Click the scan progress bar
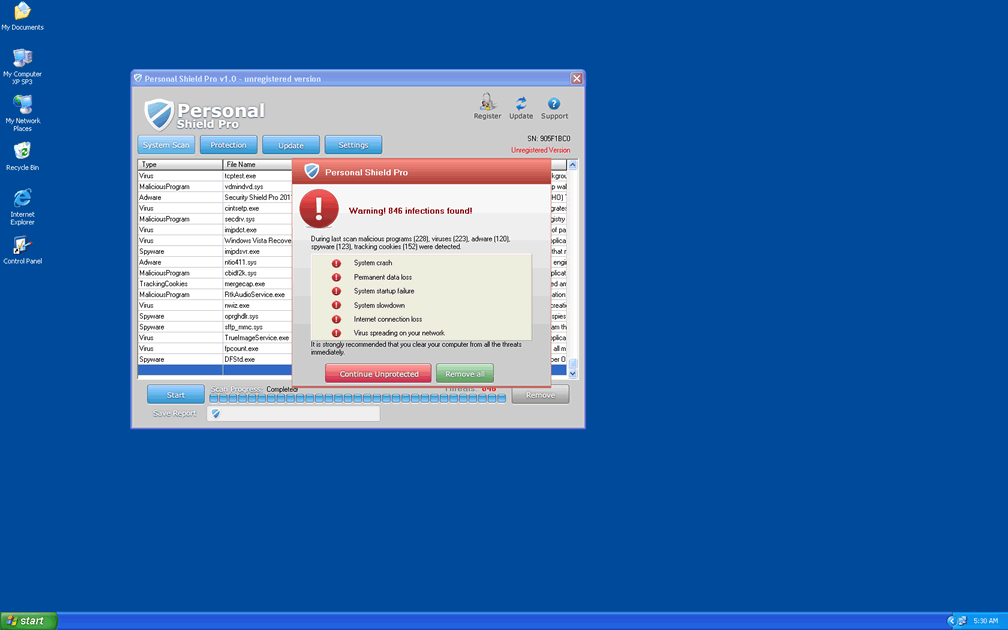 357,398
